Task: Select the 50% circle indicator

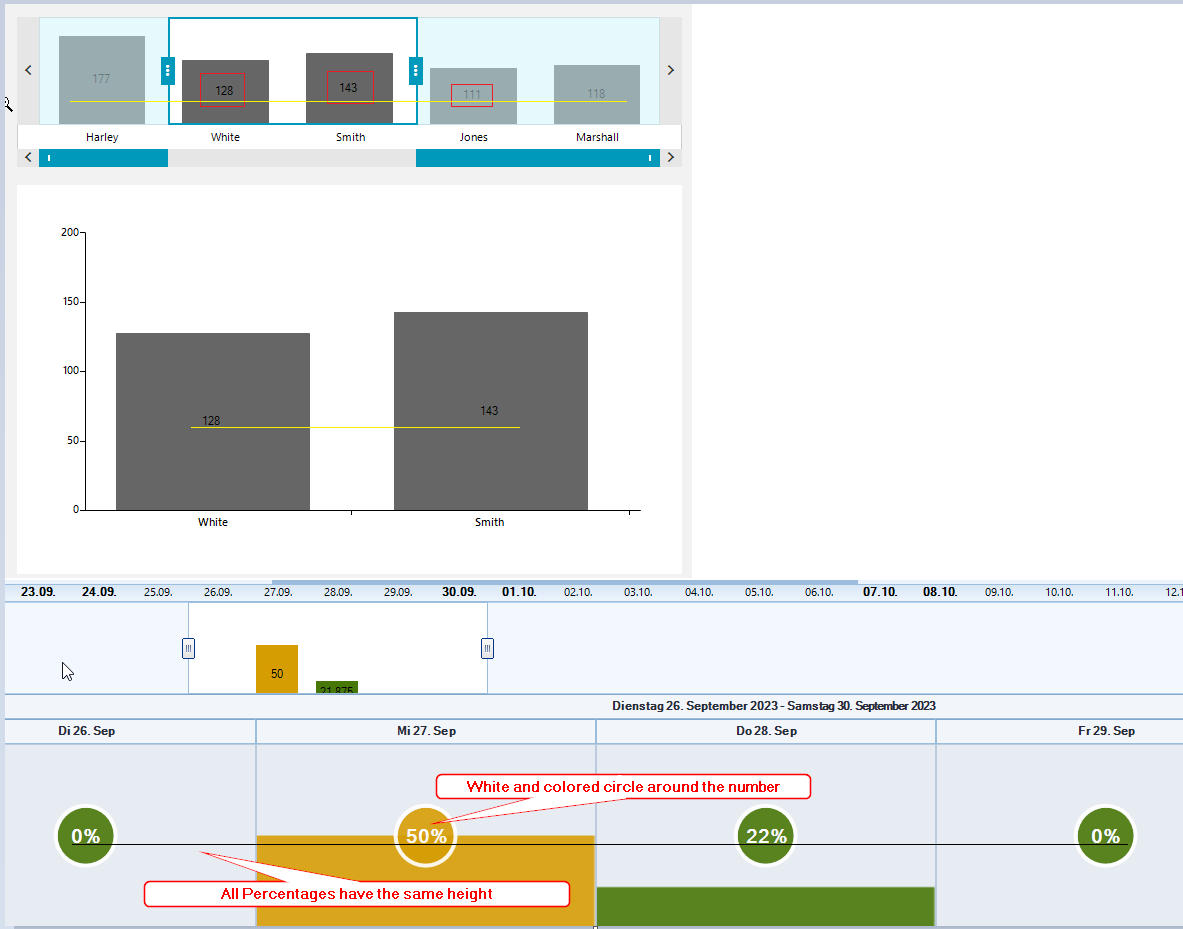Action: (x=426, y=836)
